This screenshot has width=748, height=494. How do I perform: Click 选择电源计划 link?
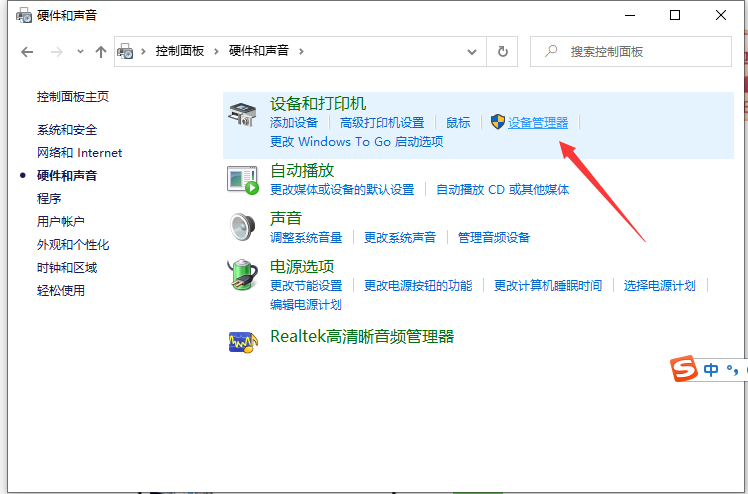click(659, 286)
